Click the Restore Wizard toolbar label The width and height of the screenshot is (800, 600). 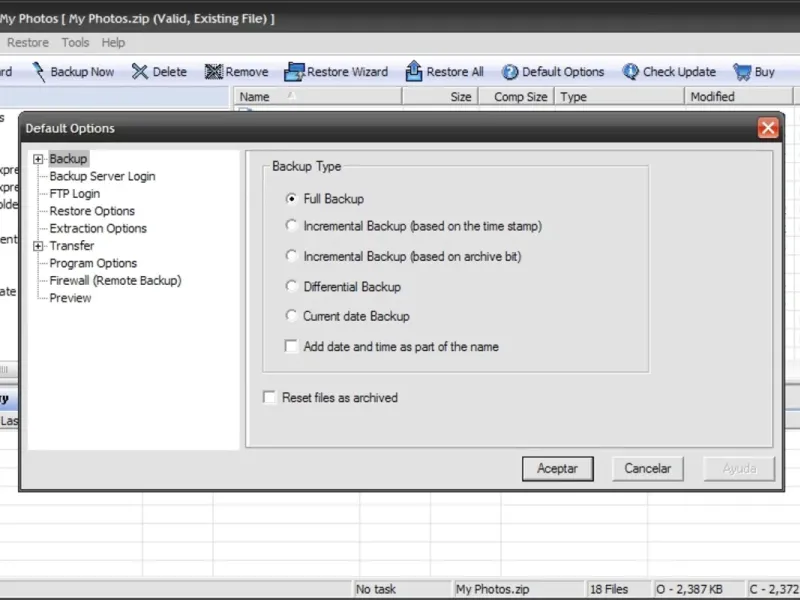coord(347,72)
